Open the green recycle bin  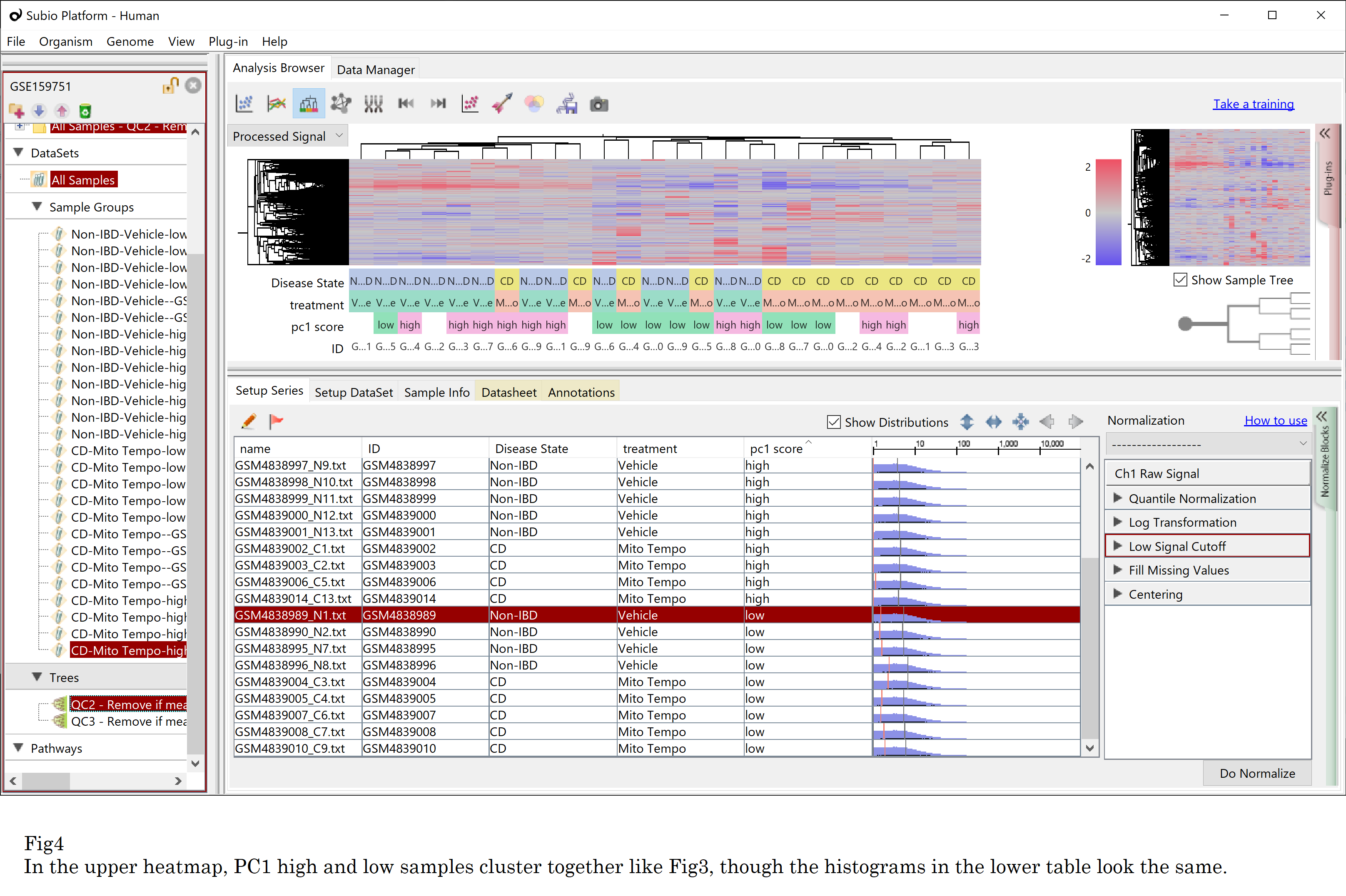coord(85,111)
